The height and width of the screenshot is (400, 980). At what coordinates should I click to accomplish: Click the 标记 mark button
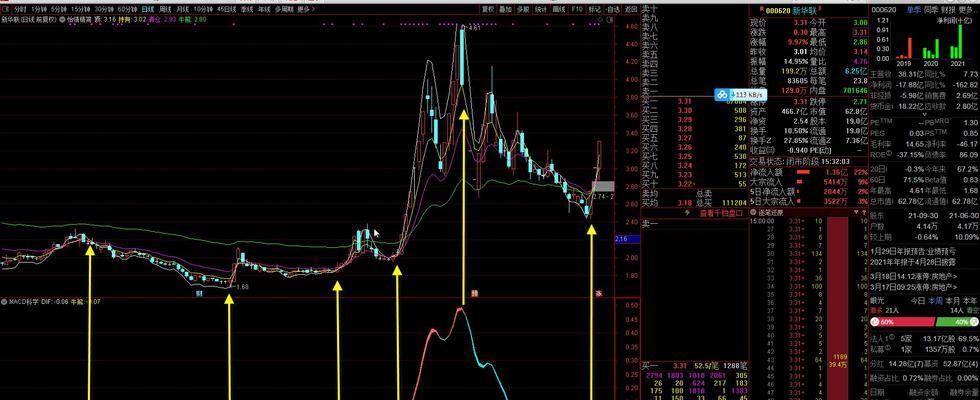595,9
